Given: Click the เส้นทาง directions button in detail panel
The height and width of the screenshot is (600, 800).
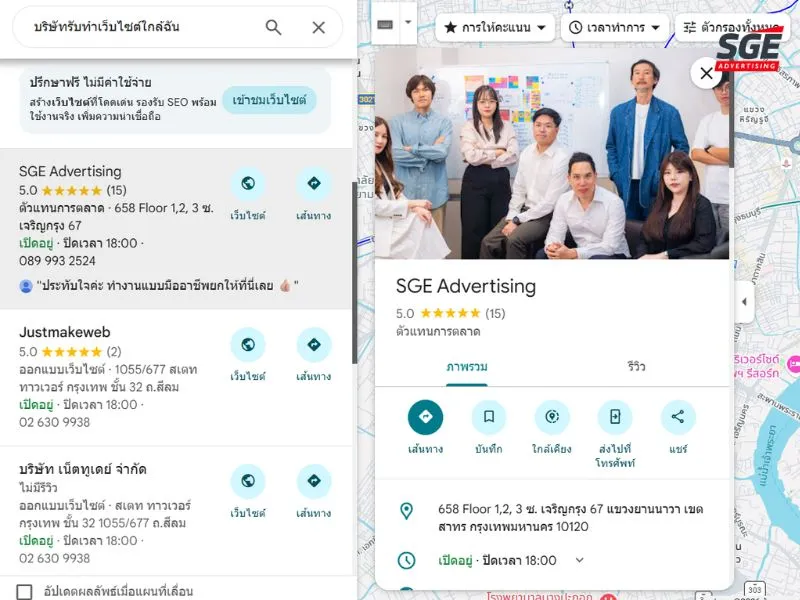Looking at the screenshot, I should [425, 417].
